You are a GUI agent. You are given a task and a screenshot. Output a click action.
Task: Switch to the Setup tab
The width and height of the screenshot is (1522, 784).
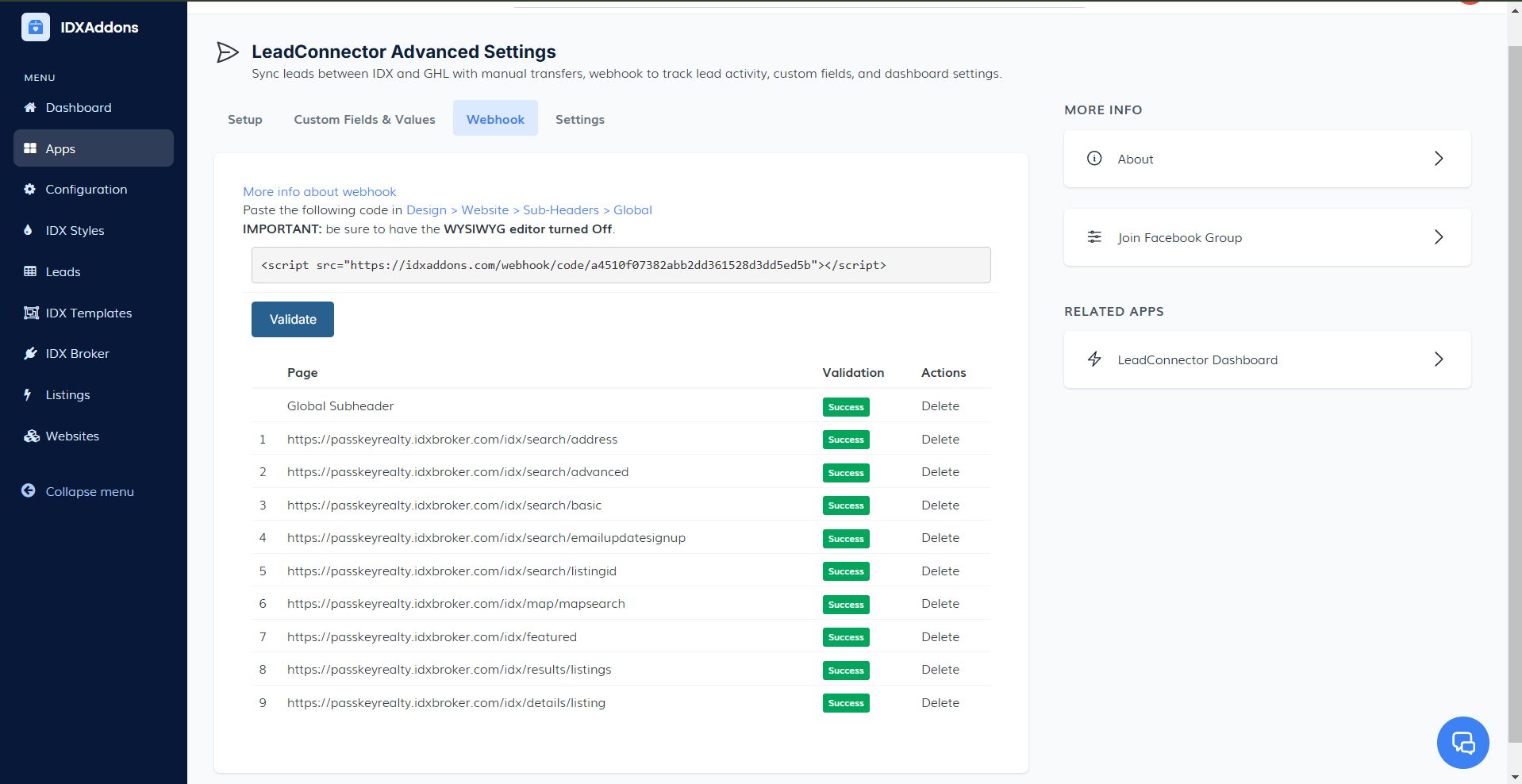tap(244, 119)
